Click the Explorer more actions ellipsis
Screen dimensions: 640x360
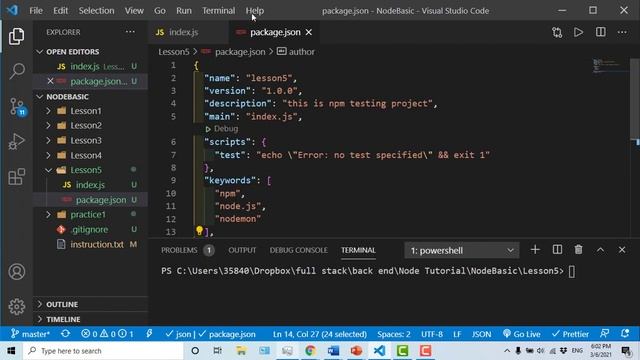(x=130, y=32)
